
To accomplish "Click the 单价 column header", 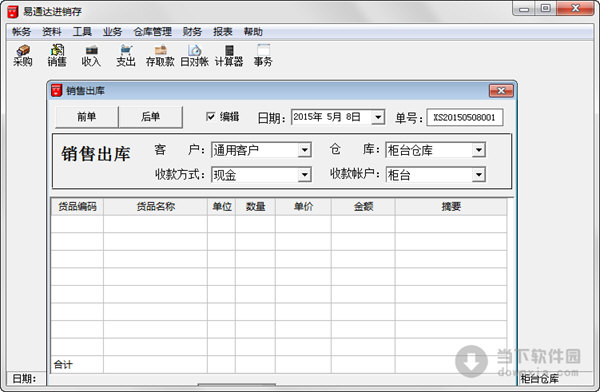I will (303, 207).
